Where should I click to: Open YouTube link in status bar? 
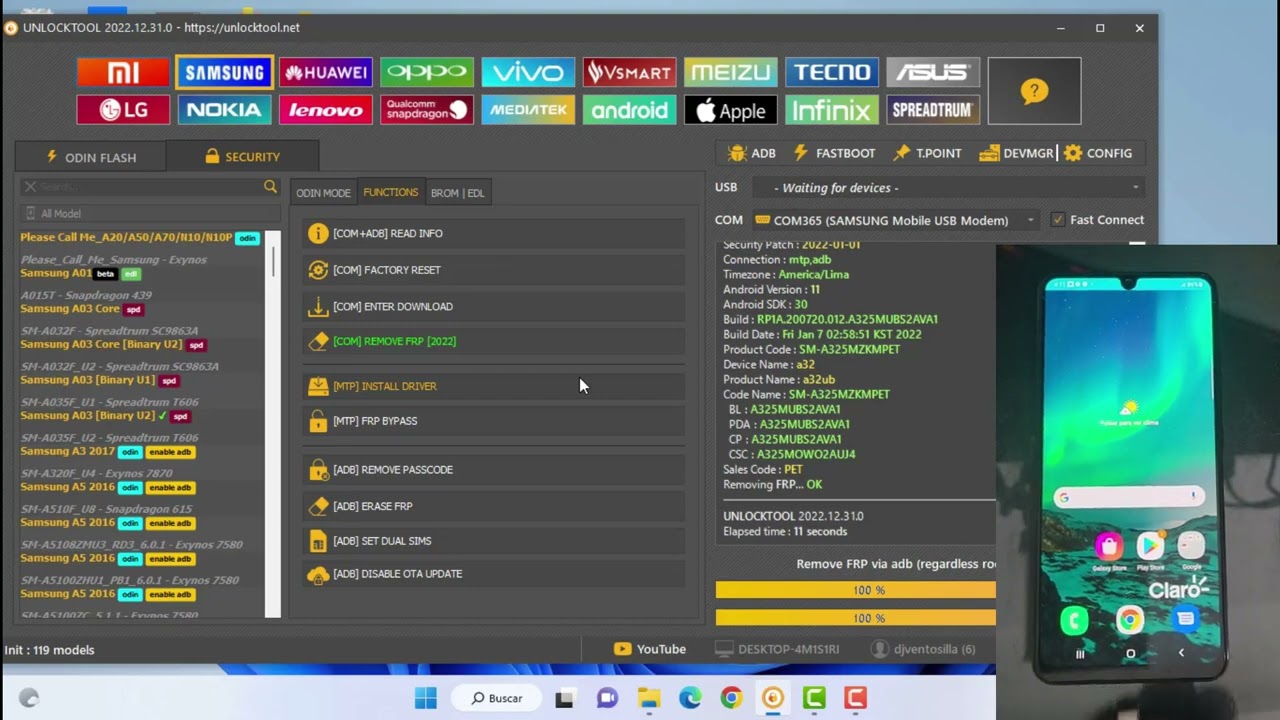click(650, 649)
